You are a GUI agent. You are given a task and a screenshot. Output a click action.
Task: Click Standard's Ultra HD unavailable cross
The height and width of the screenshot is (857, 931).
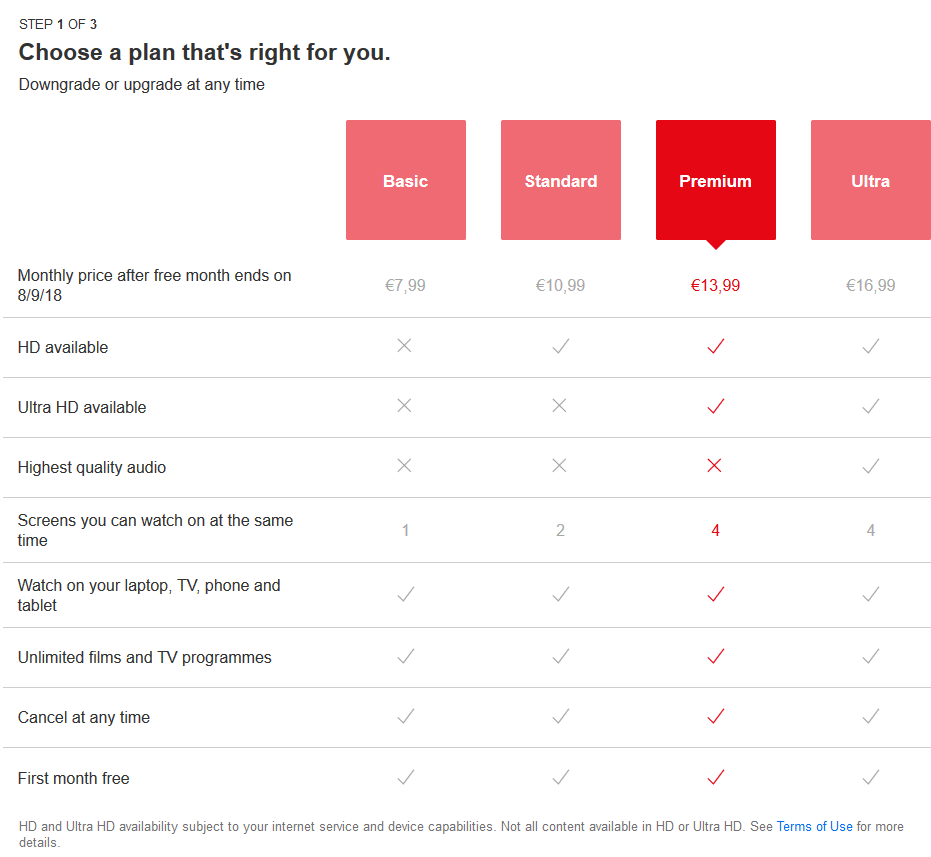click(559, 406)
